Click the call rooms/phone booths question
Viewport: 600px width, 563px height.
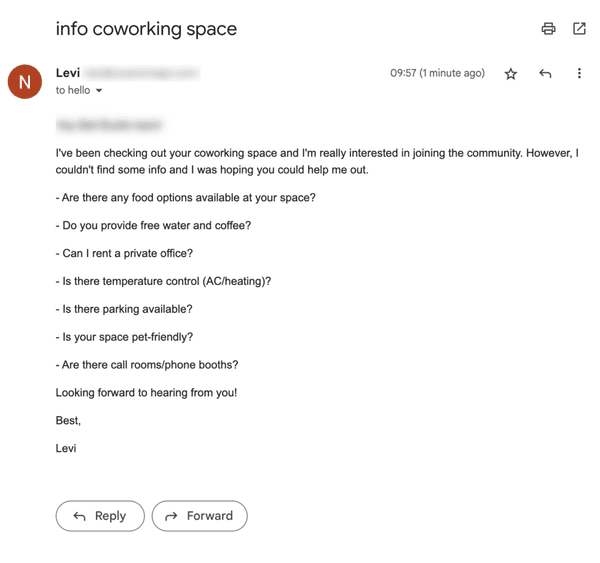click(x=147, y=365)
